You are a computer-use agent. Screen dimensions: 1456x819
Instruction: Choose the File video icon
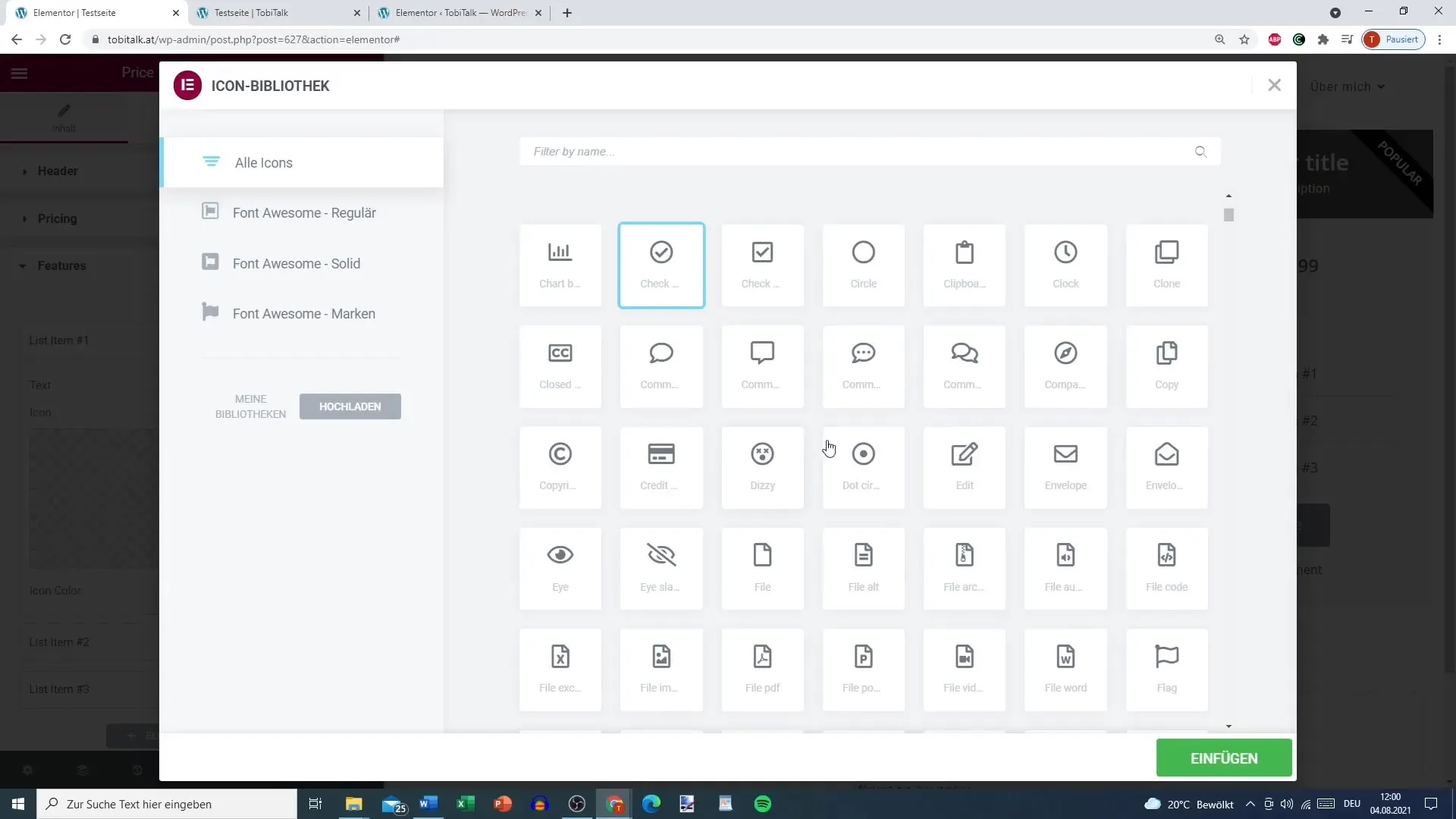(x=965, y=670)
